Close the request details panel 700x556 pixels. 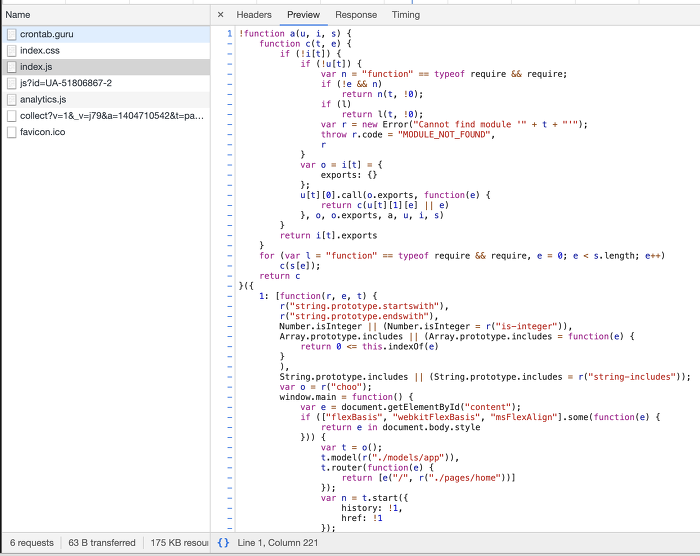220,15
